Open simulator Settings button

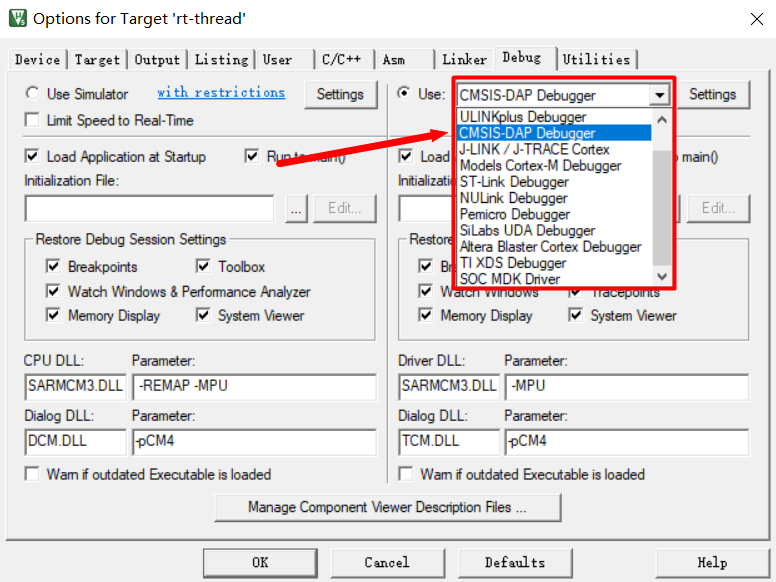coord(340,94)
